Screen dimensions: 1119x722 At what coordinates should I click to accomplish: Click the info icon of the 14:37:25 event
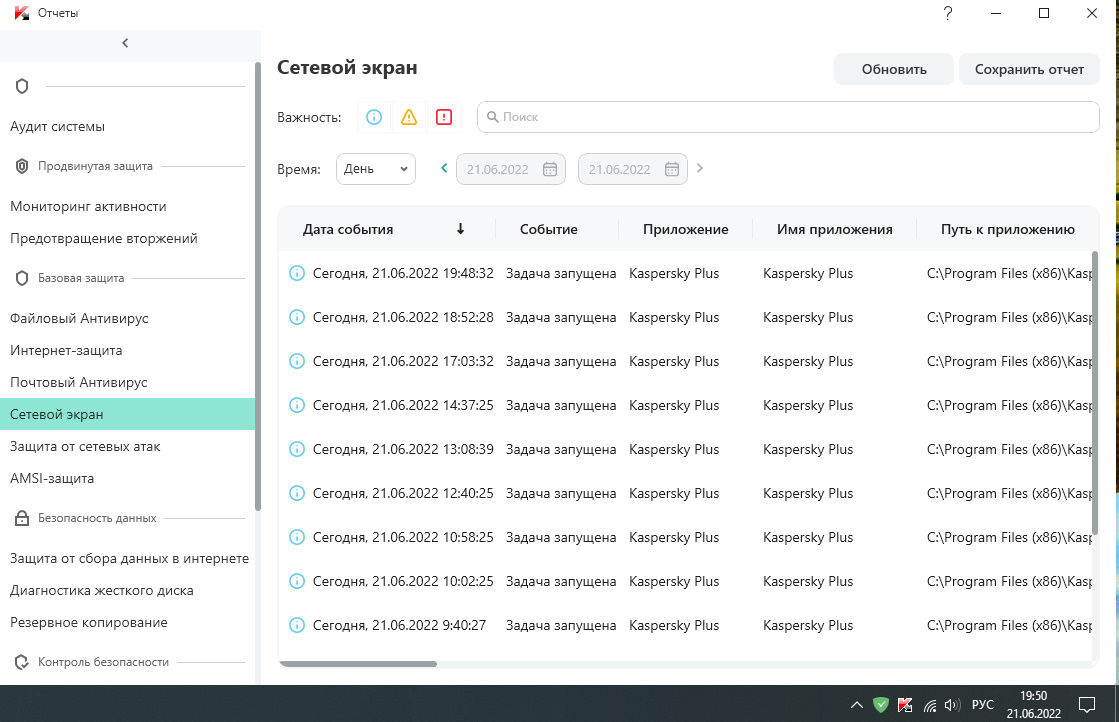(297, 405)
